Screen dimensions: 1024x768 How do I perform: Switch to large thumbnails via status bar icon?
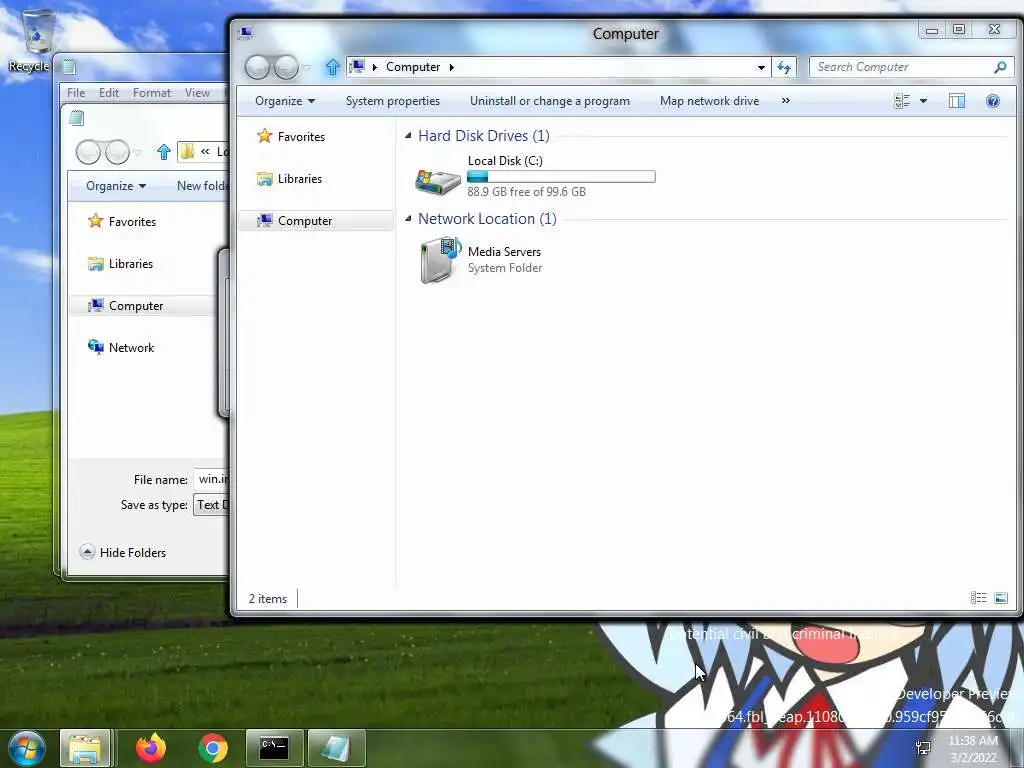pos(1000,598)
